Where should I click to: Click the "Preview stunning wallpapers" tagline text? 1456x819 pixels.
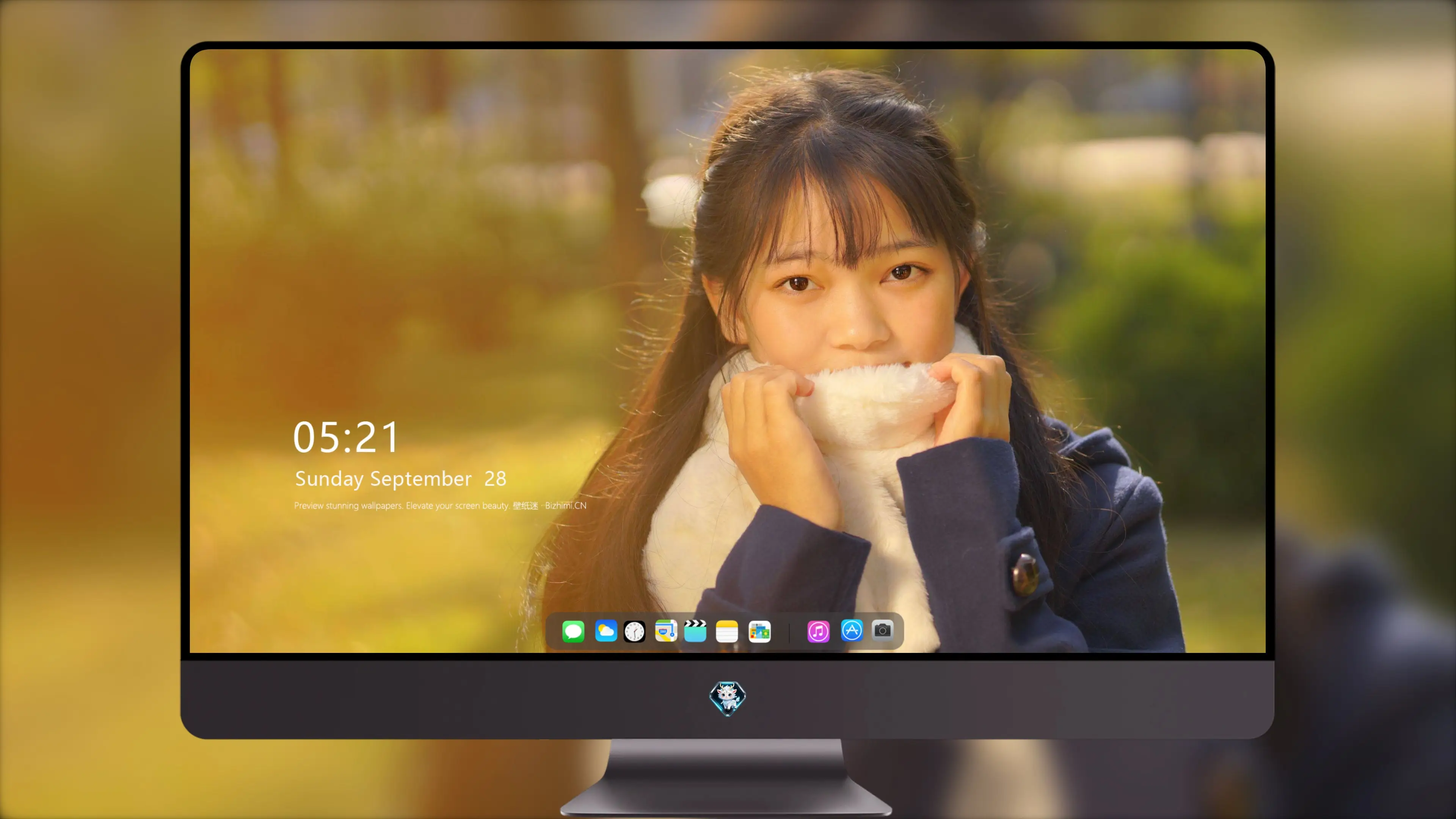[440, 505]
